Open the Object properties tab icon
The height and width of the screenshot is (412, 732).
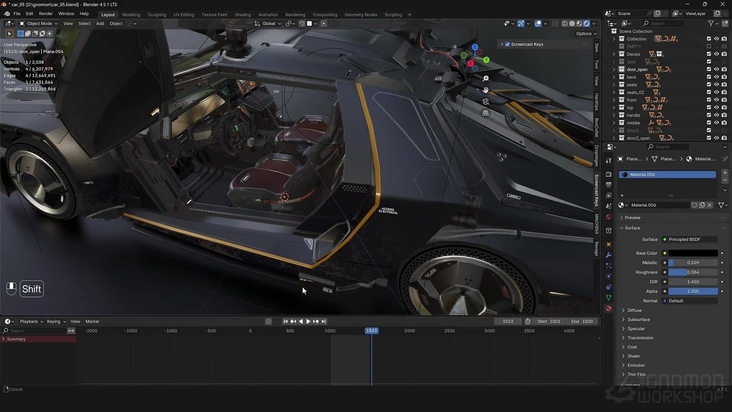point(609,244)
